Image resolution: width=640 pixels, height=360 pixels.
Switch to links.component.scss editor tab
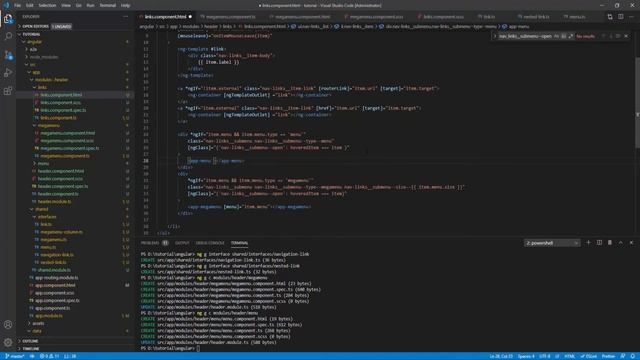coord(443,17)
